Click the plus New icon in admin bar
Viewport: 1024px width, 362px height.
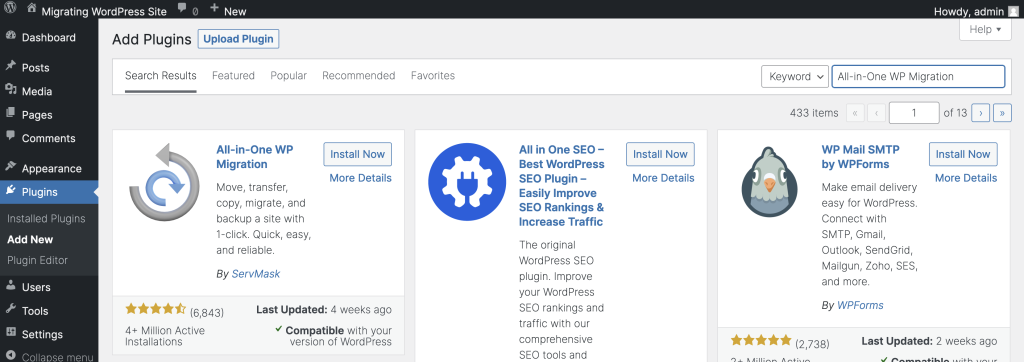[x=215, y=8]
